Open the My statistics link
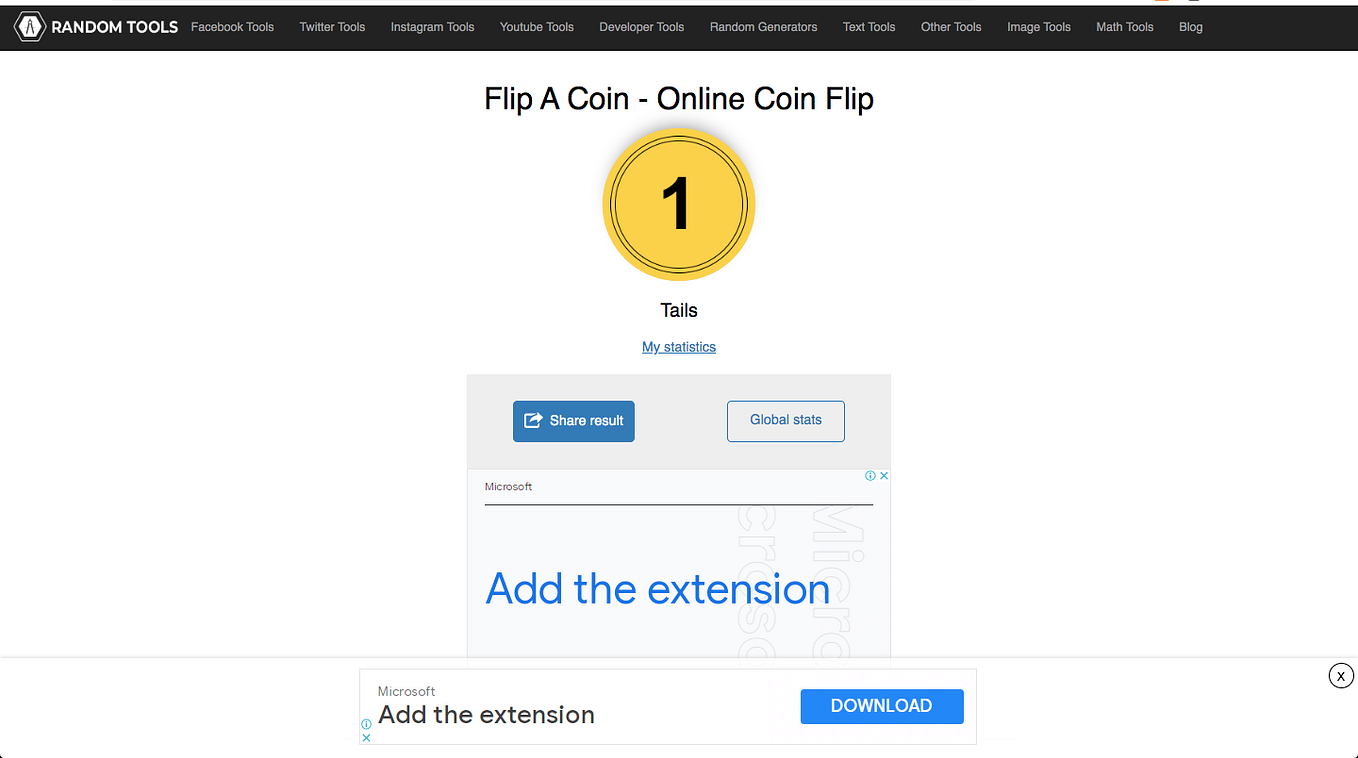 [x=679, y=347]
